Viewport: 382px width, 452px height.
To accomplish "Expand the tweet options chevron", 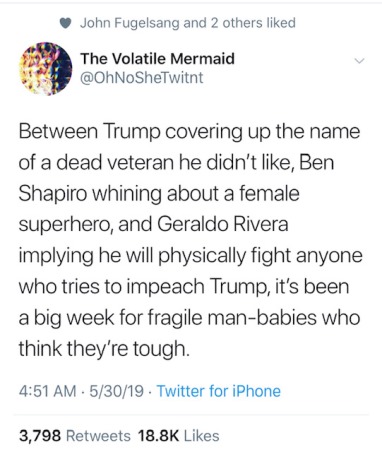I will [359, 61].
